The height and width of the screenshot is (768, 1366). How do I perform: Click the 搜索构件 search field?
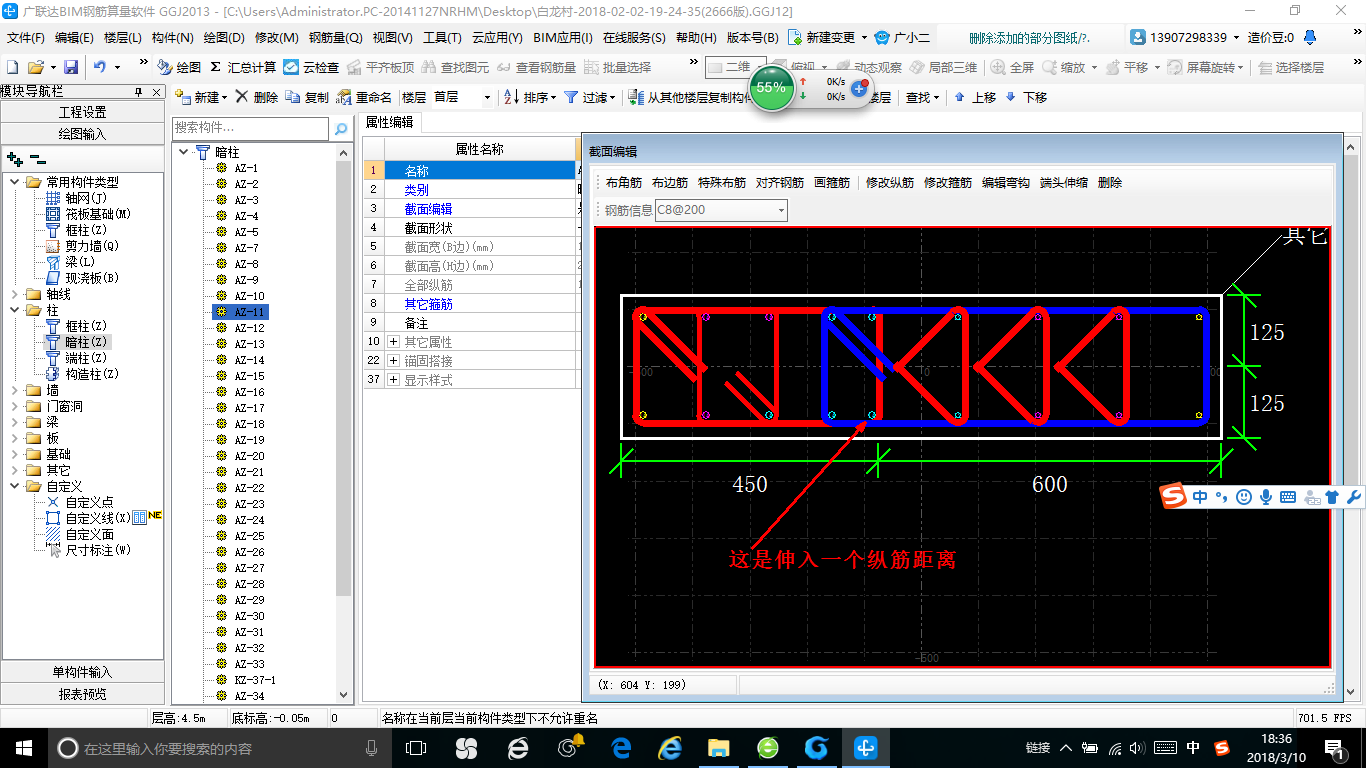(x=250, y=128)
